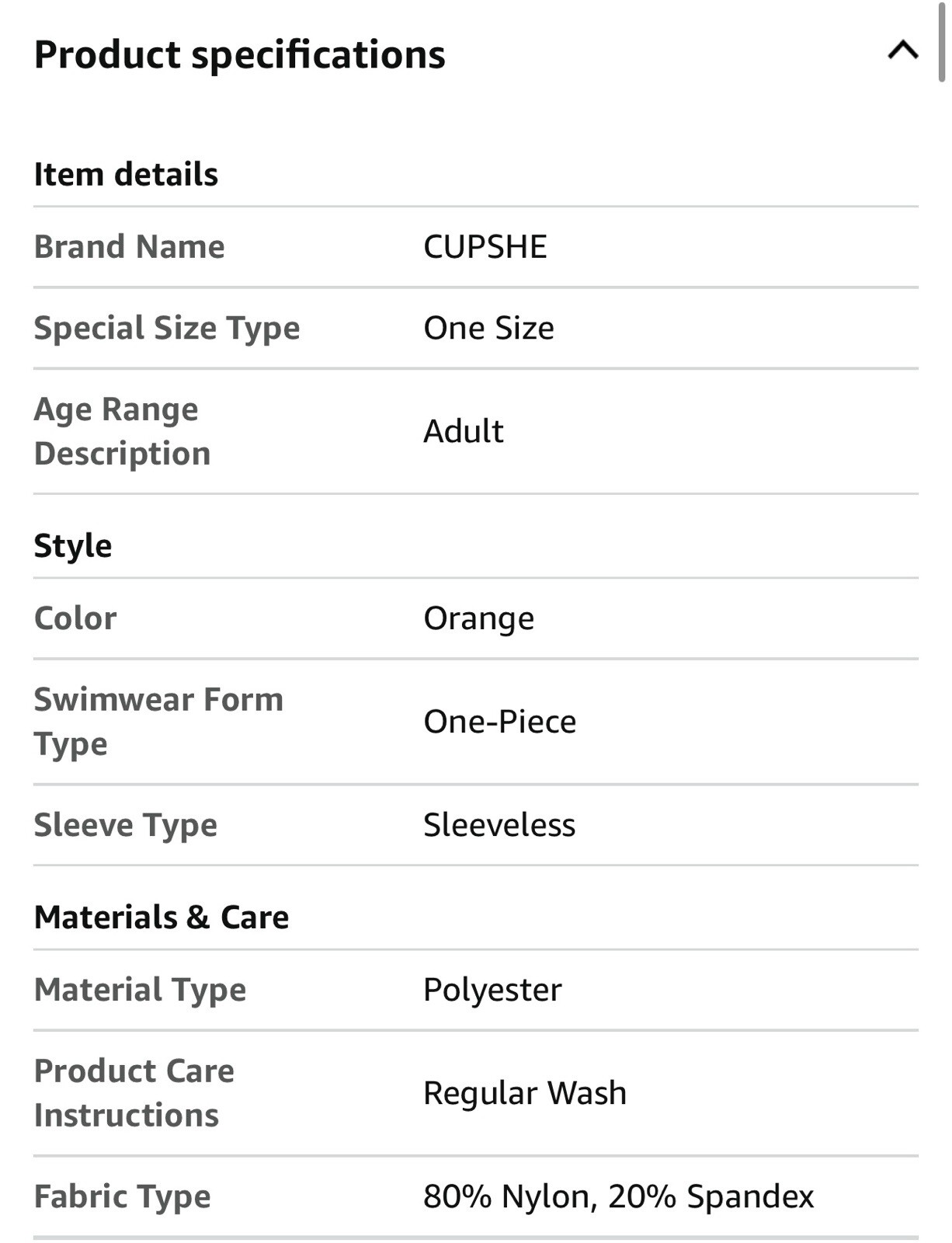Click the Materials & Care heading
Screen dimensions: 952x1243
(162, 917)
